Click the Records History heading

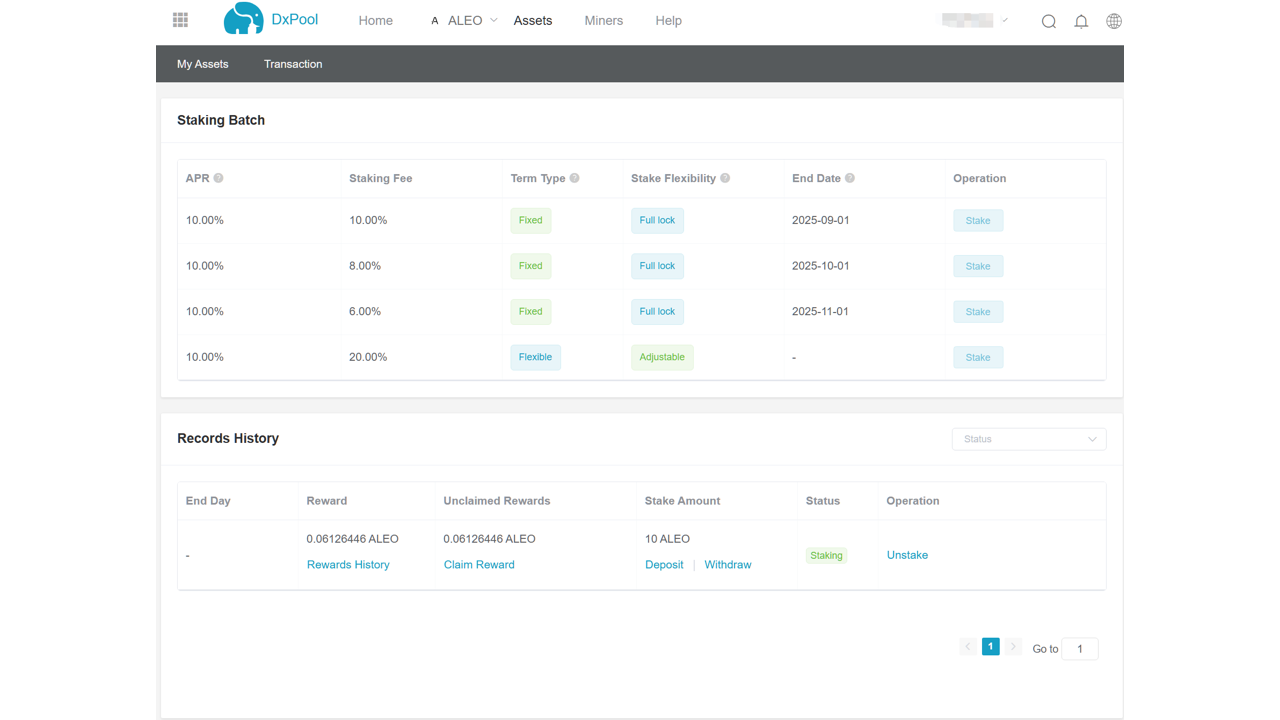[x=228, y=439]
